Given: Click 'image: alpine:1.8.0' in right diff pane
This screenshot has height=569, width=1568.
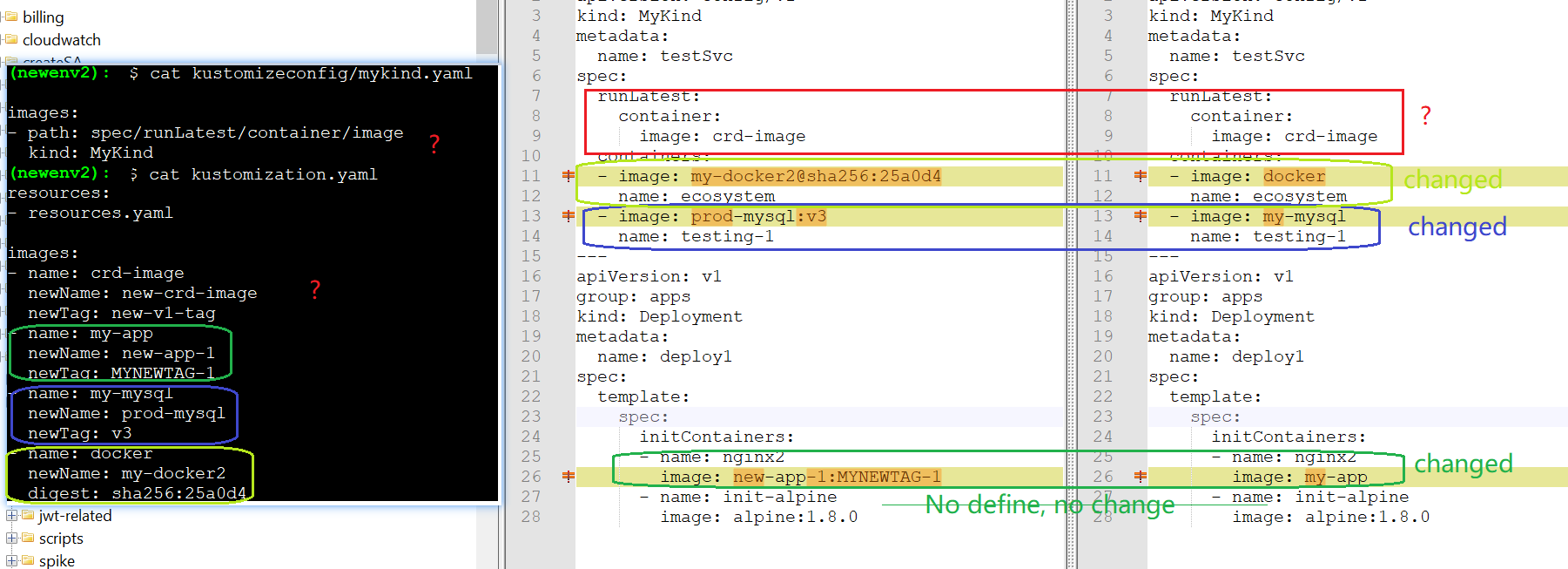Looking at the screenshot, I should coord(1331,517).
